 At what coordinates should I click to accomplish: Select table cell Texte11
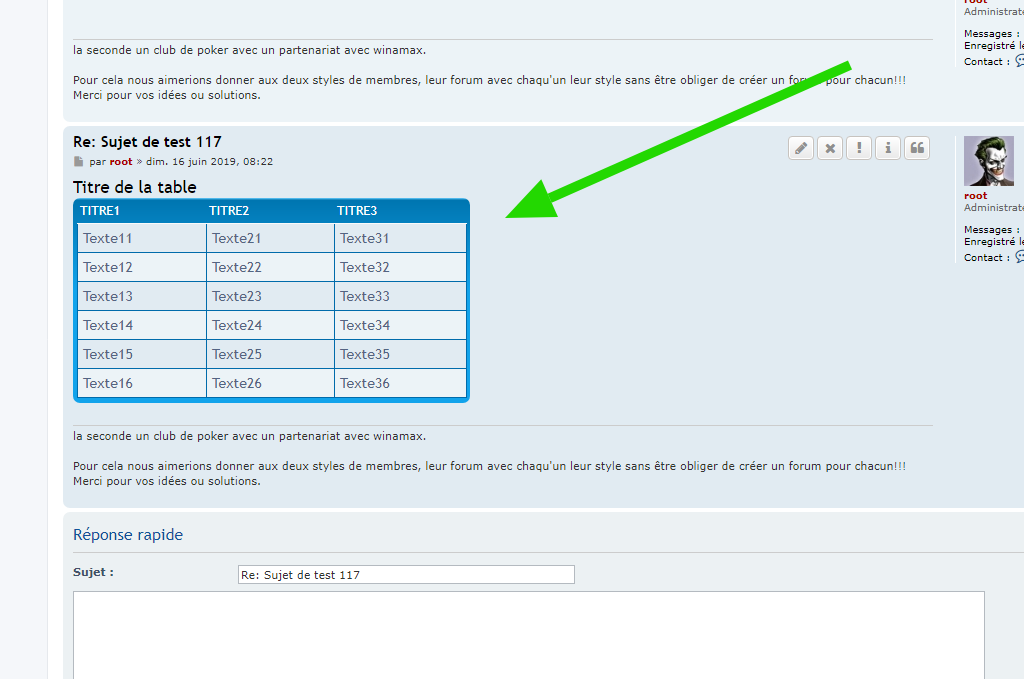(x=108, y=239)
